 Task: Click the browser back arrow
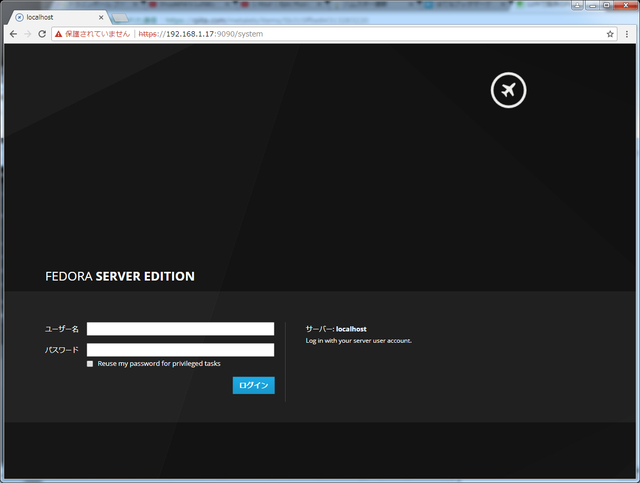(x=13, y=34)
